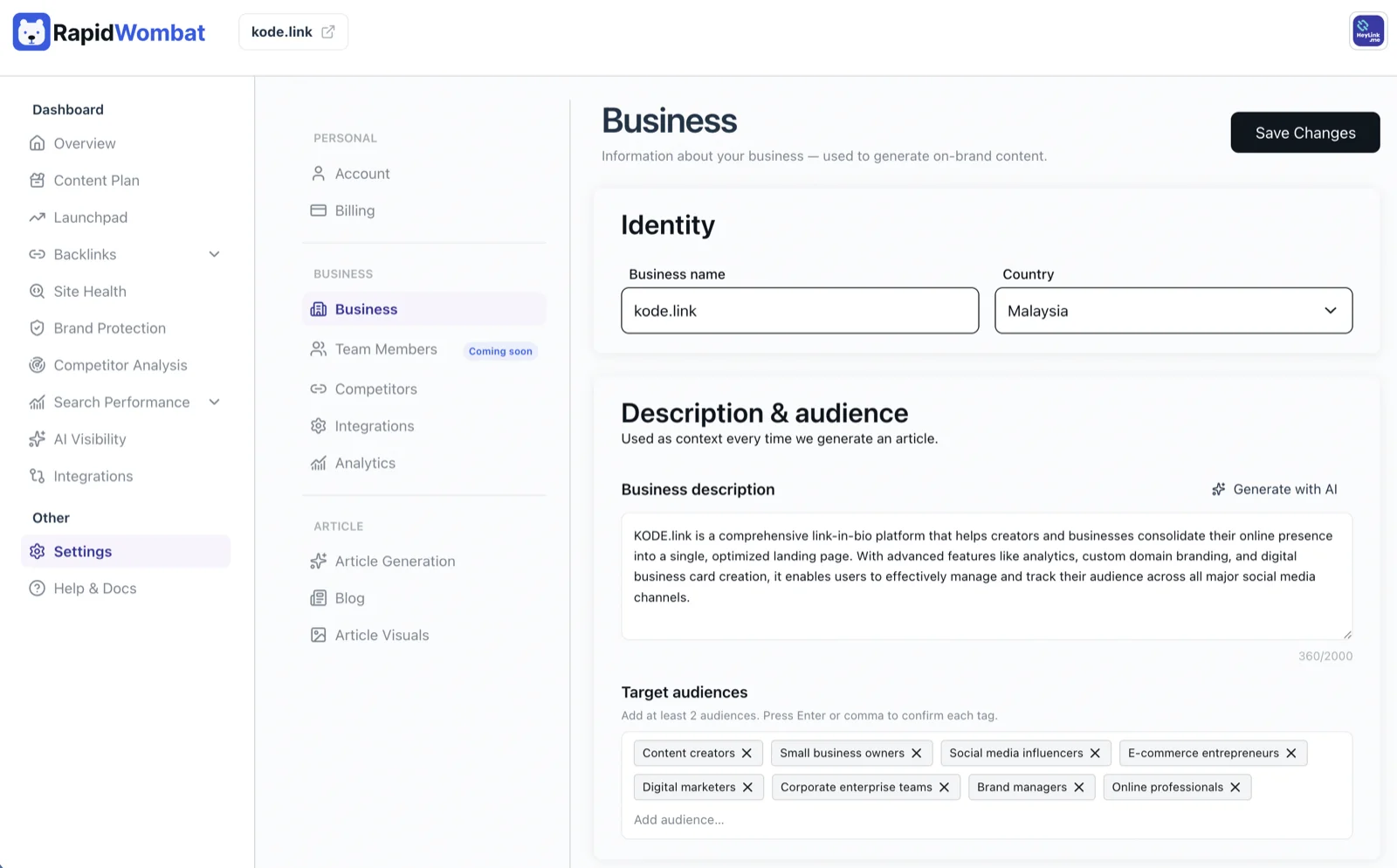
Task: Click the RapidWombat logo icon
Action: tap(31, 32)
